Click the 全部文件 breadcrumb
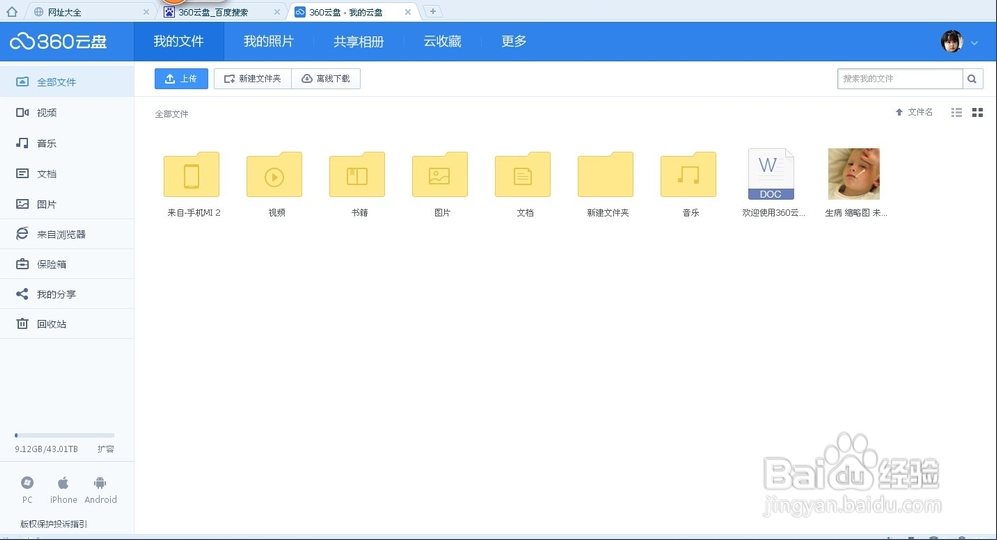 point(172,114)
